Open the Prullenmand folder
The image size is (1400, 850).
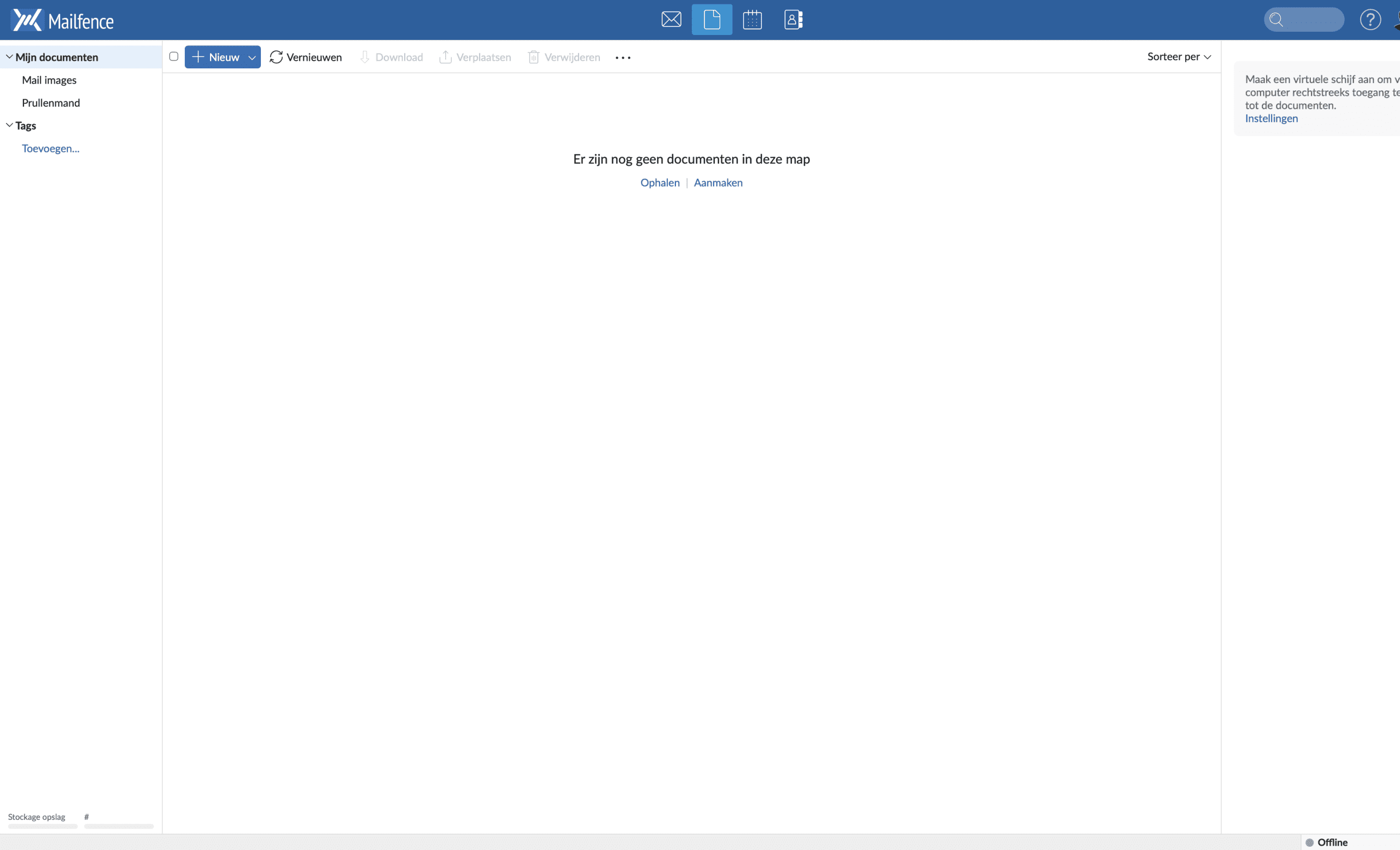pyautogui.click(x=51, y=102)
